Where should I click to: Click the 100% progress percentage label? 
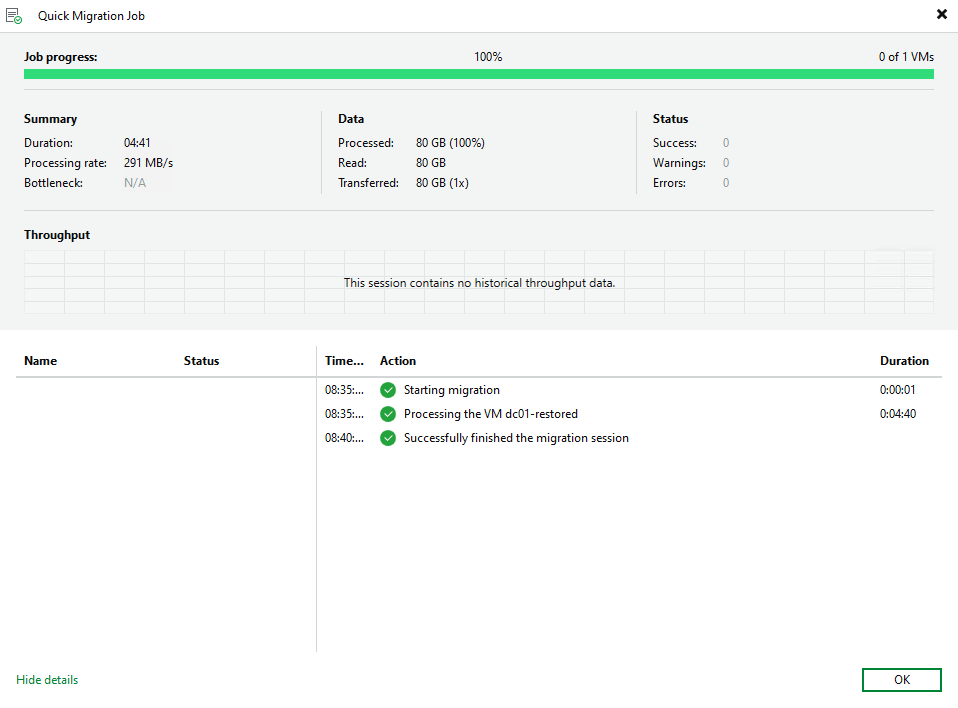click(x=488, y=57)
